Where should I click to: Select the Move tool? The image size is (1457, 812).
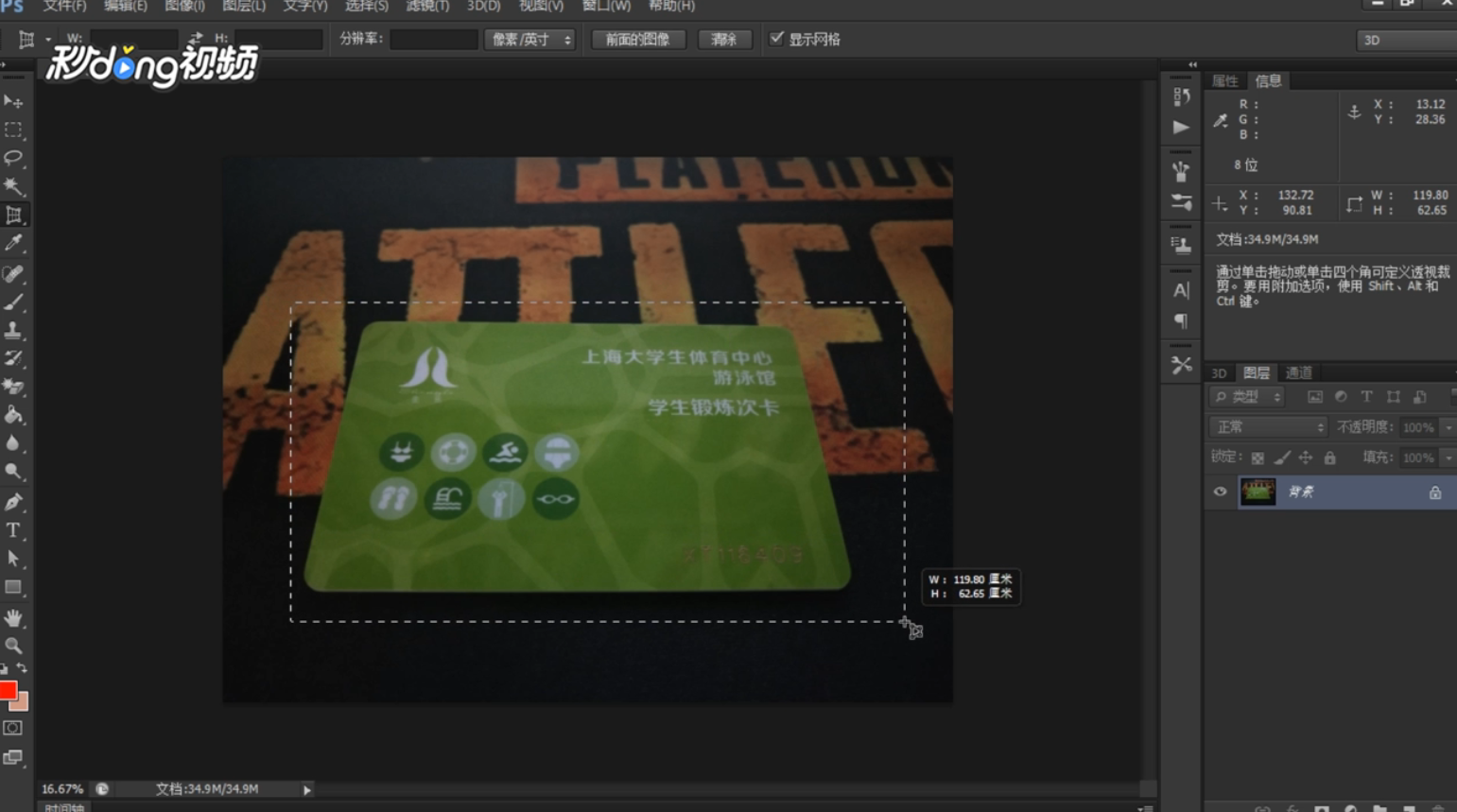coord(13,101)
